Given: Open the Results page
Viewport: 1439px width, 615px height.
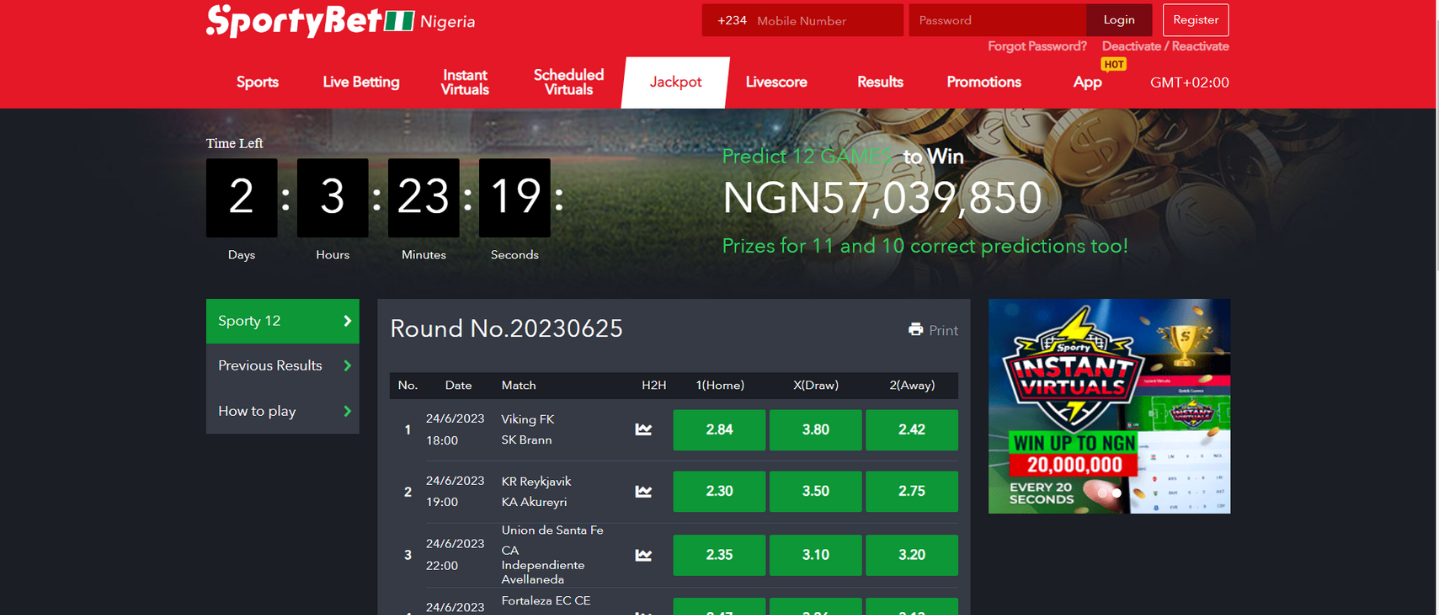Looking at the screenshot, I should pos(880,82).
